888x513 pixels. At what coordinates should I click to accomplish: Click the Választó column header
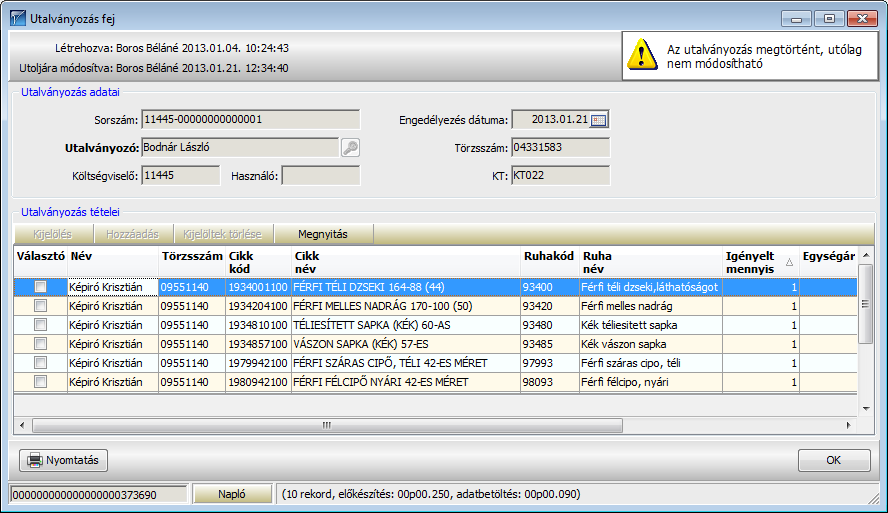pos(41,262)
